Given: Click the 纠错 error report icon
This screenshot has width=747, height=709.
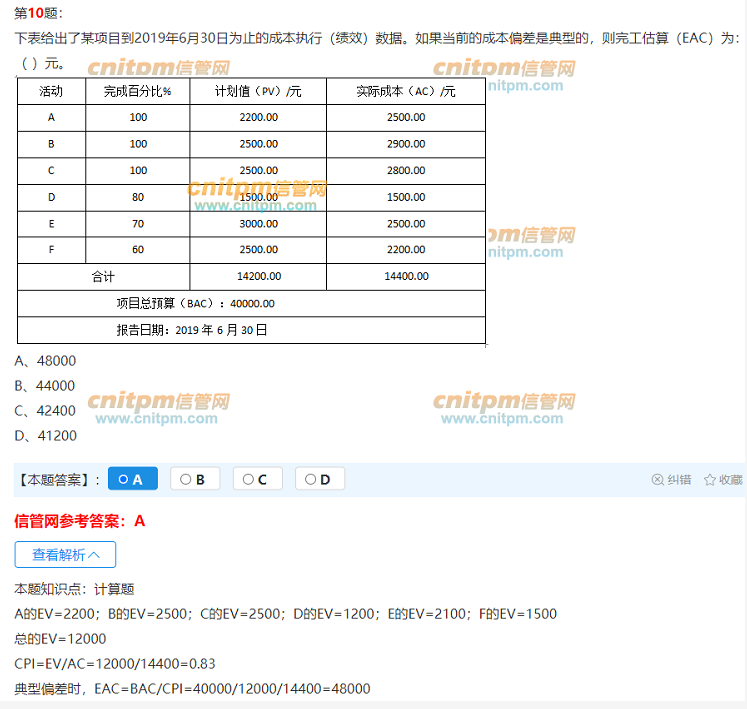Looking at the screenshot, I should click(658, 480).
